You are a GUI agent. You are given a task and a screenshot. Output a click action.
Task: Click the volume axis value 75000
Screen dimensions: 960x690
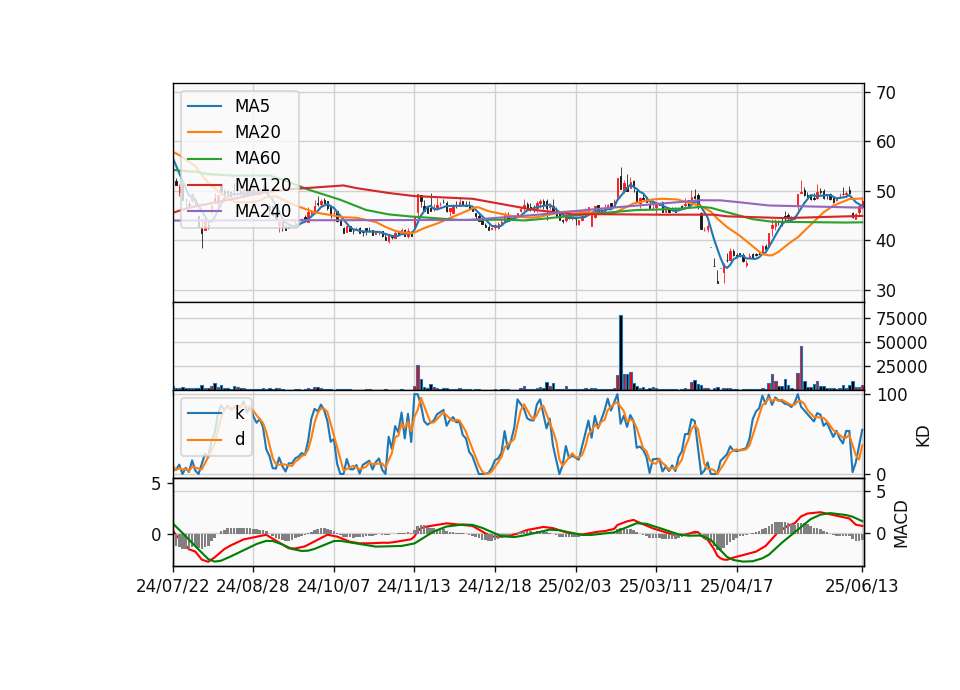[x=901, y=319]
